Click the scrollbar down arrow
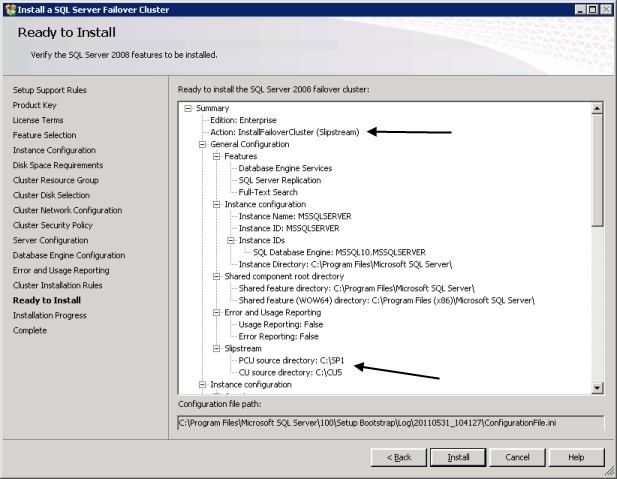The height and width of the screenshot is (479, 617). (597, 388)
